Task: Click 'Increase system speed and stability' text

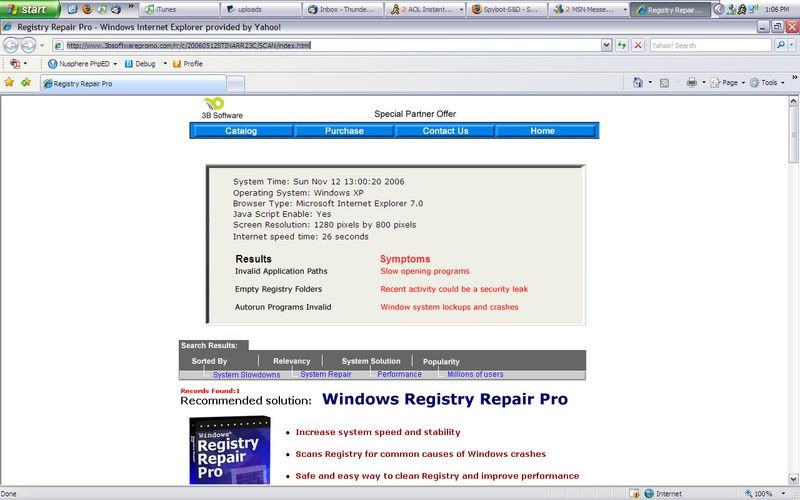Action: tap(378, 432)
